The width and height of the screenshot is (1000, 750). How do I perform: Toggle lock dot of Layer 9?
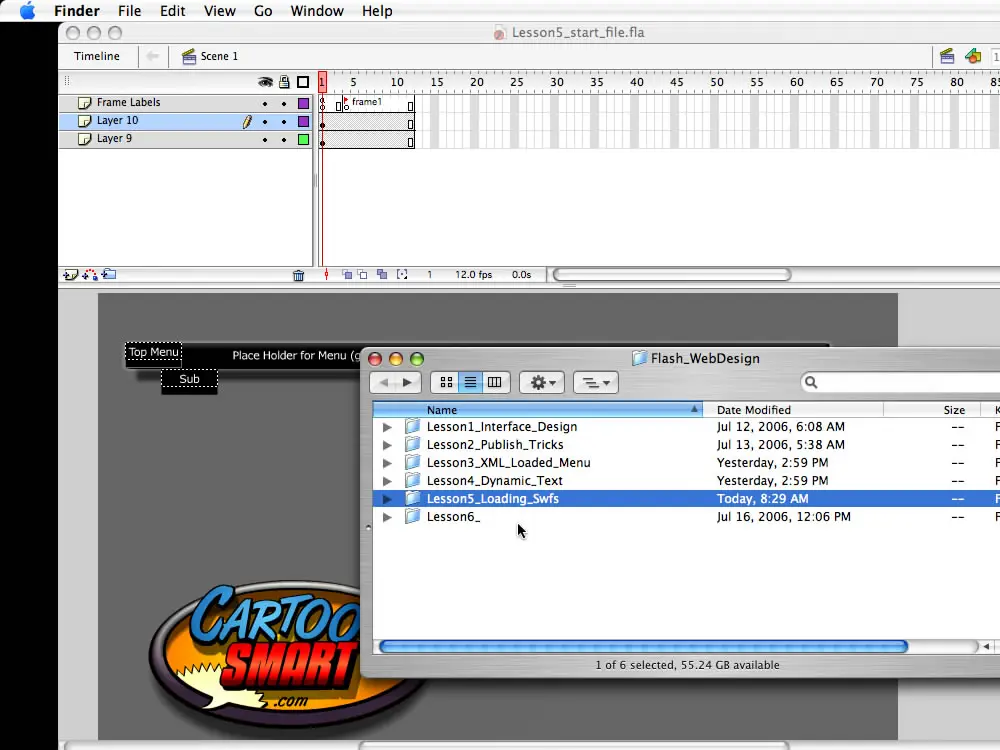coord(284,139)
